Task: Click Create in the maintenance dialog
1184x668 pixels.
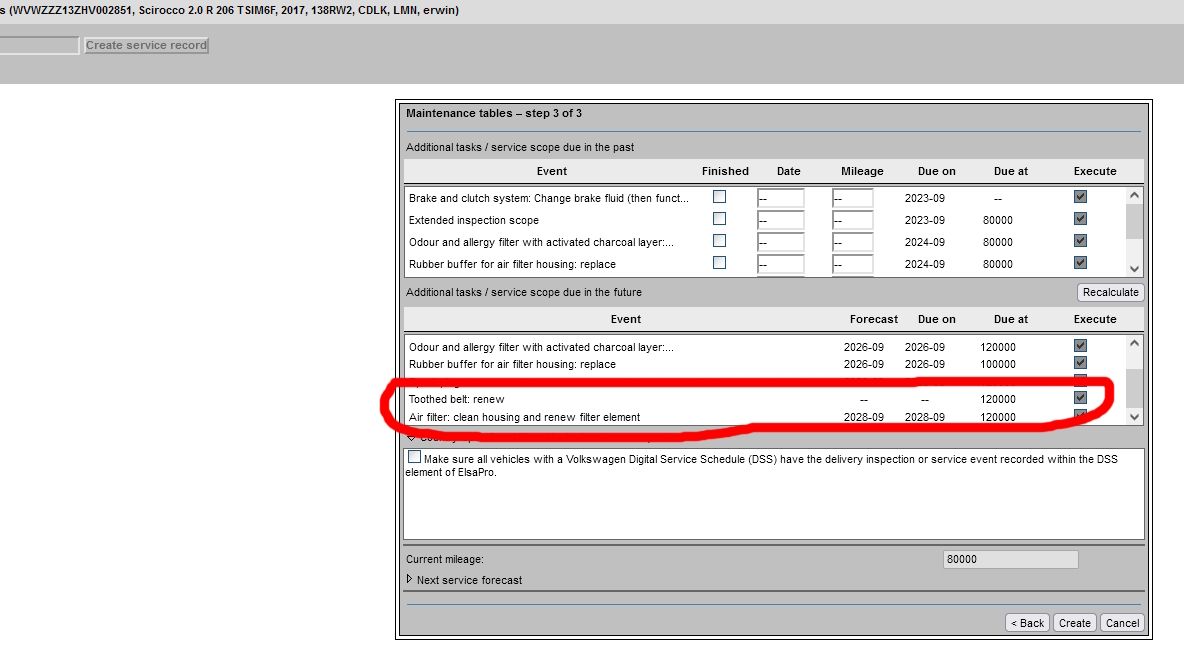Action: [x=1075, y=623]
